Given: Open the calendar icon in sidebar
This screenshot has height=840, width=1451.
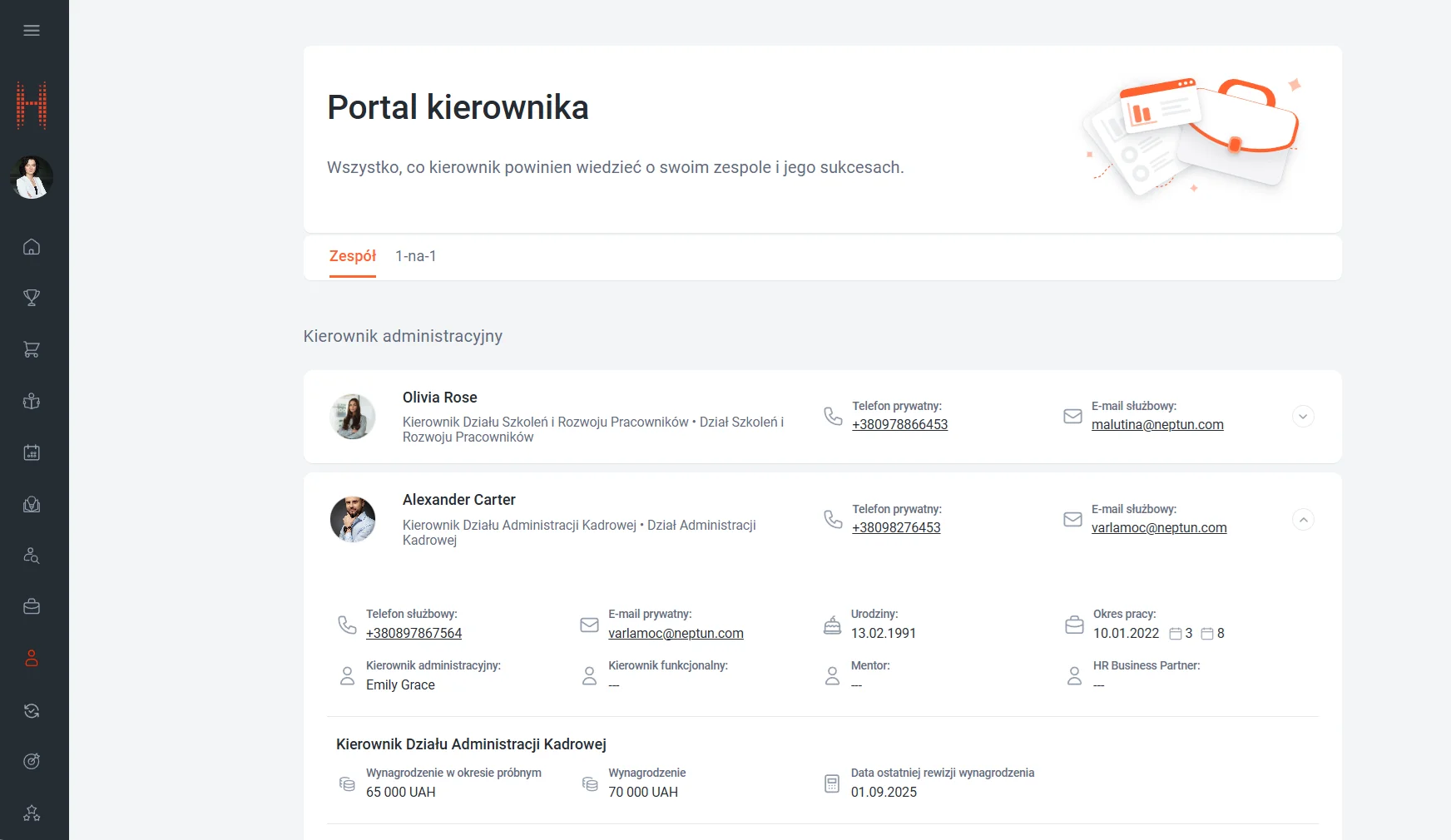Looking at the screenshot, I should [32, 453].
